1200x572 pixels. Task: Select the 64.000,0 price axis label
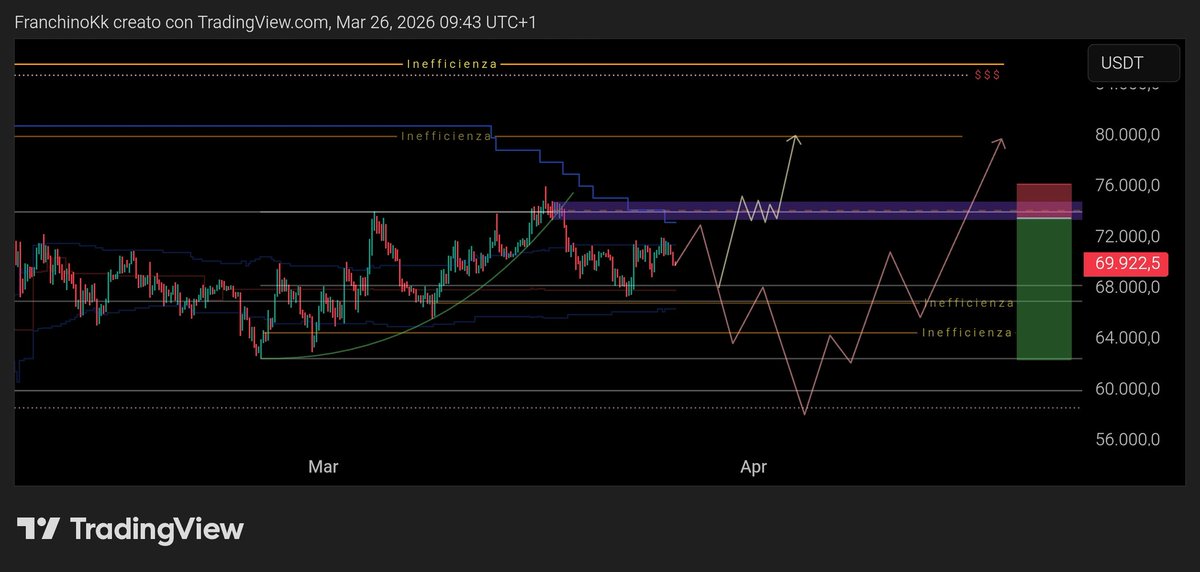(x=1126, y=339)
